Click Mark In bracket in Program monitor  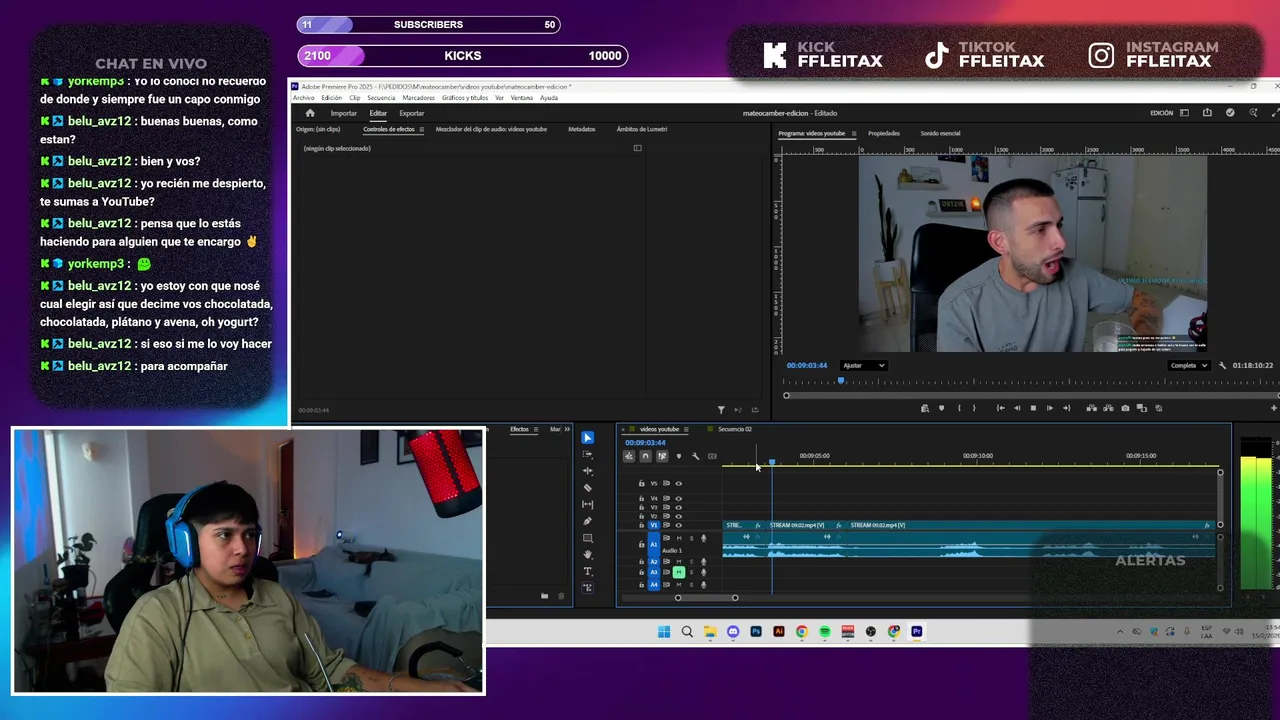point(959,408)
